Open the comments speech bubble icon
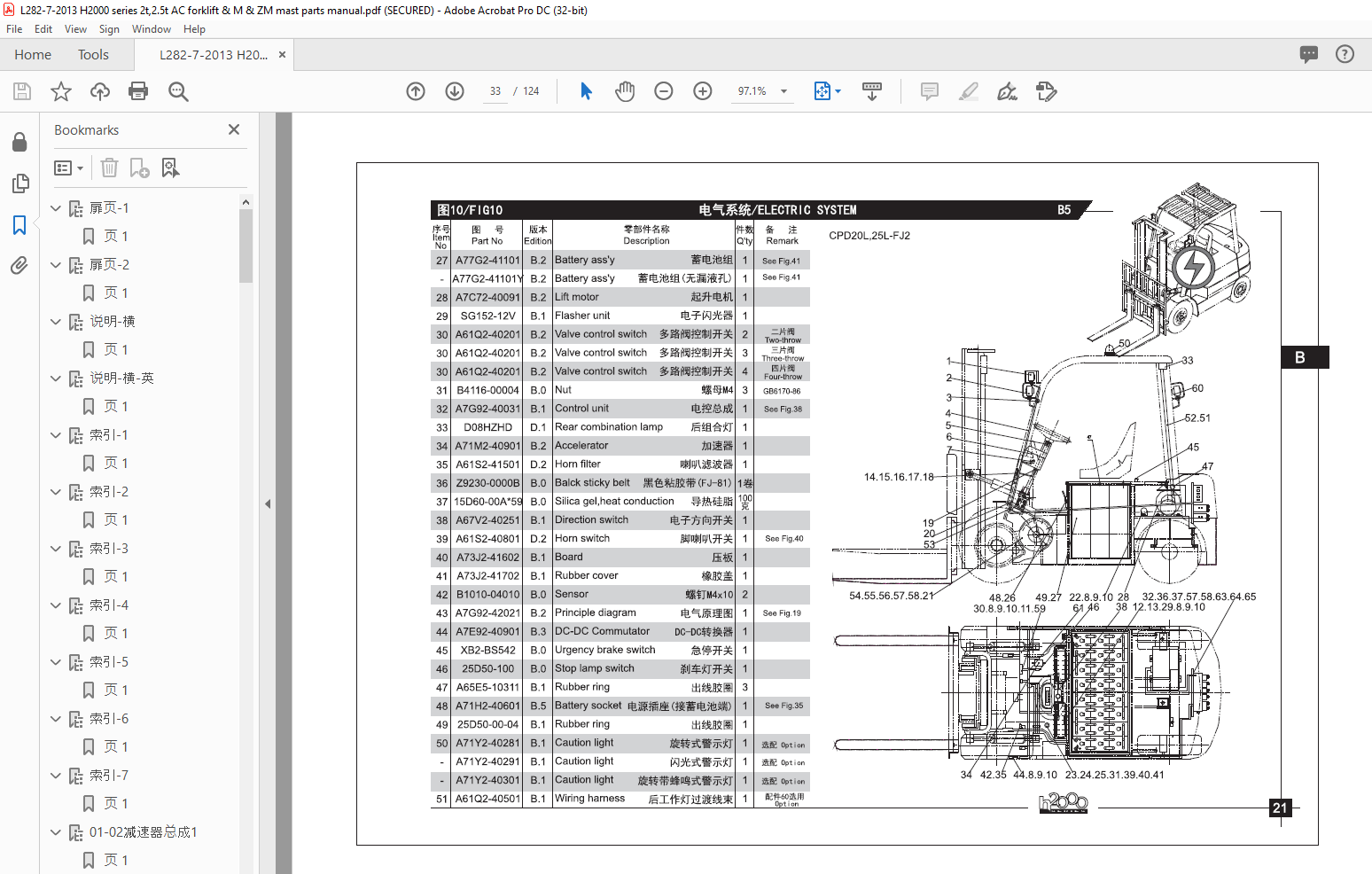Viewport: 1372px width, 874px height. click(1309, 54)
